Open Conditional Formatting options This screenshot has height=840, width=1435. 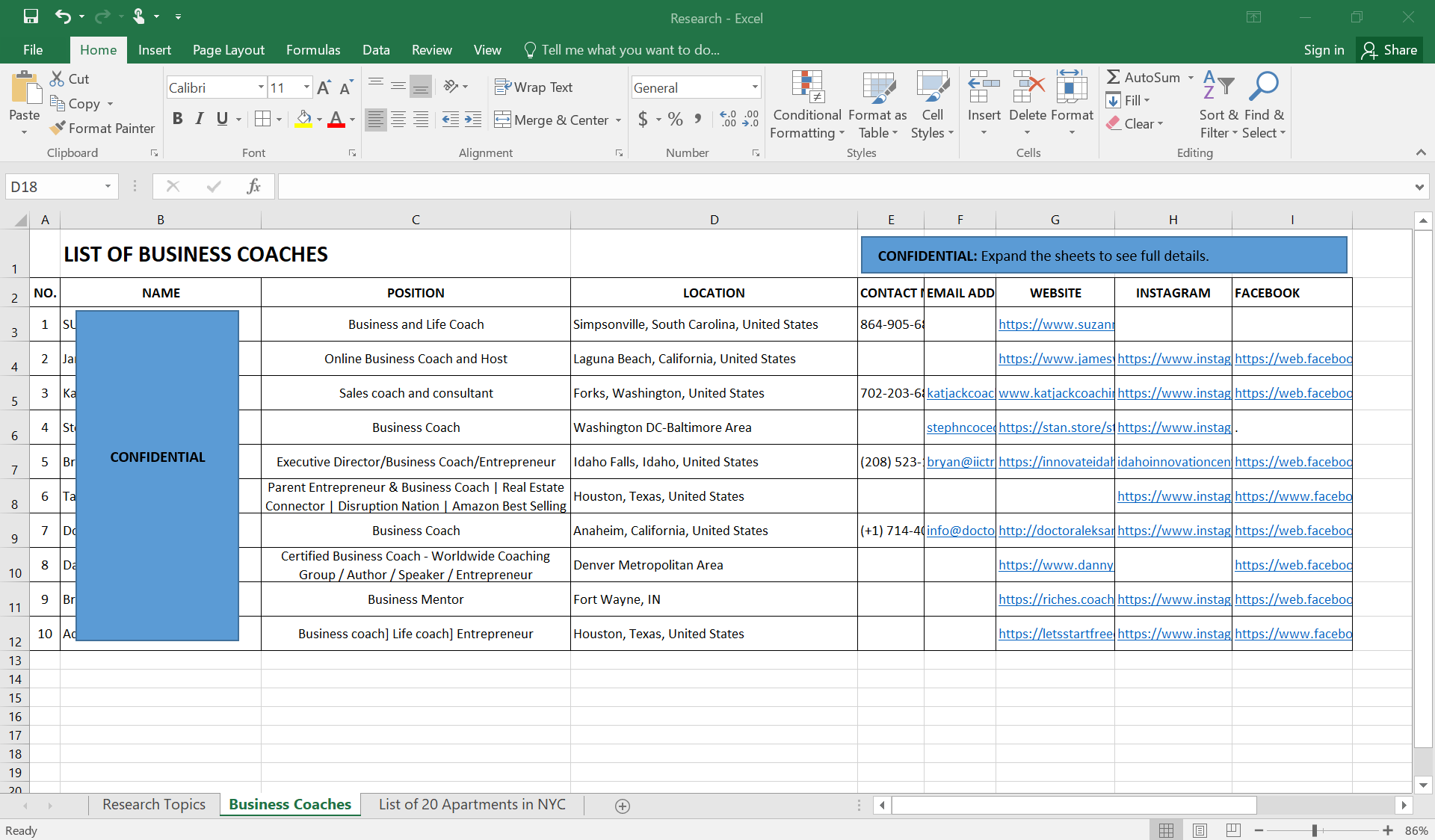[x=807, y=105]
